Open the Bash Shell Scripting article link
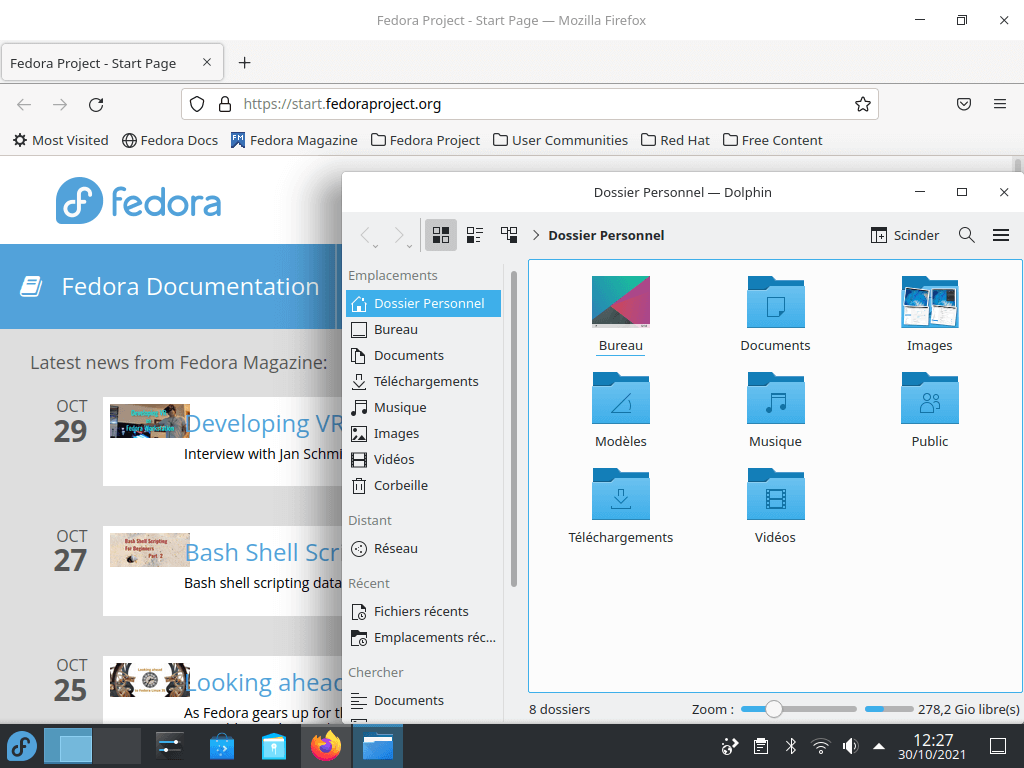Image resolution: width=1024 pixels, height=768 pixels. click(263, 553)
